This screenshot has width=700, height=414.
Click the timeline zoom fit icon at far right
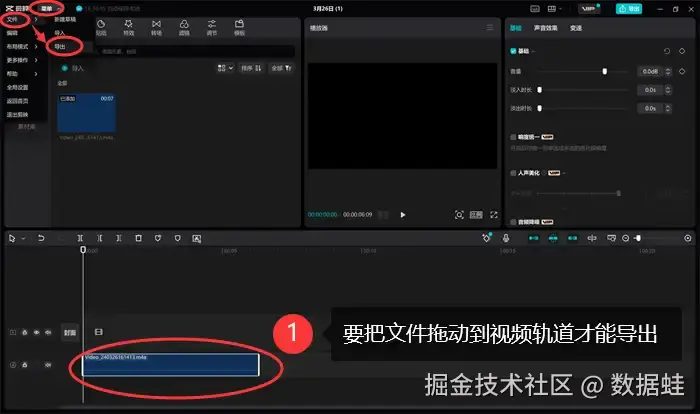point(688,238)
